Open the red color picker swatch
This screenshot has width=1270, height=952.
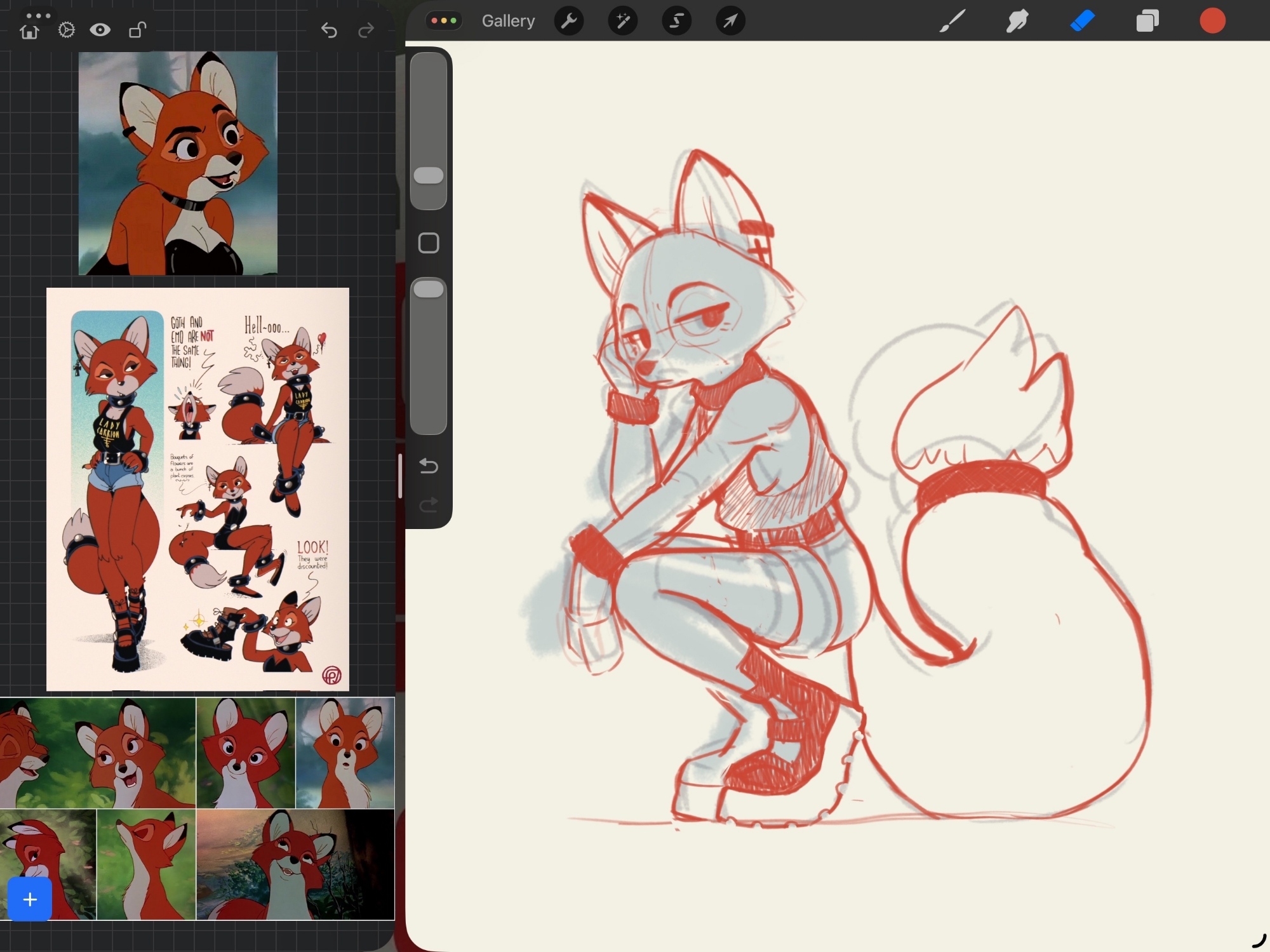pos(1212,21)
